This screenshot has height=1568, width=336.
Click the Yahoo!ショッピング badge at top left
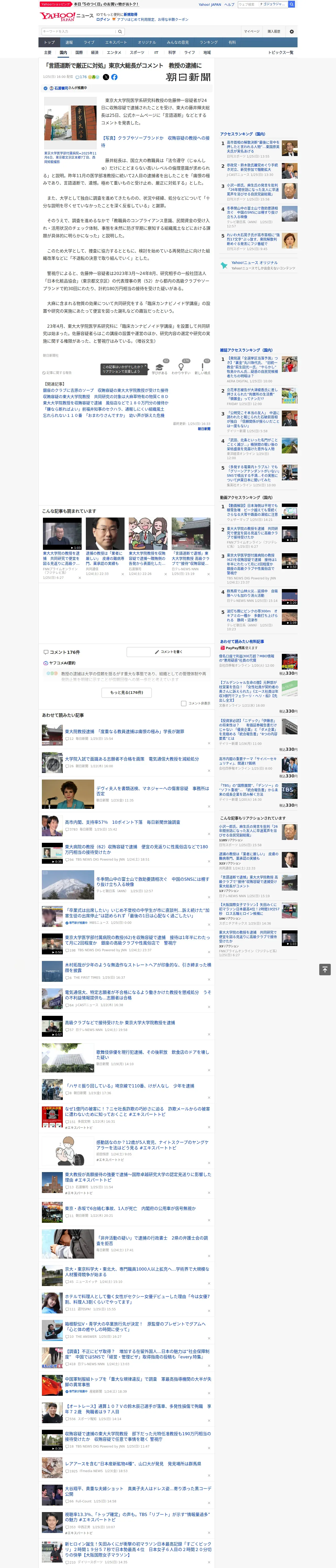(x=55, y=4)
